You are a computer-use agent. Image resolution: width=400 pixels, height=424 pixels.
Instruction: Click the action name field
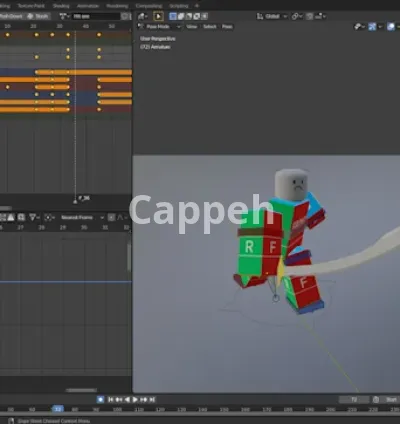point(96,16)
